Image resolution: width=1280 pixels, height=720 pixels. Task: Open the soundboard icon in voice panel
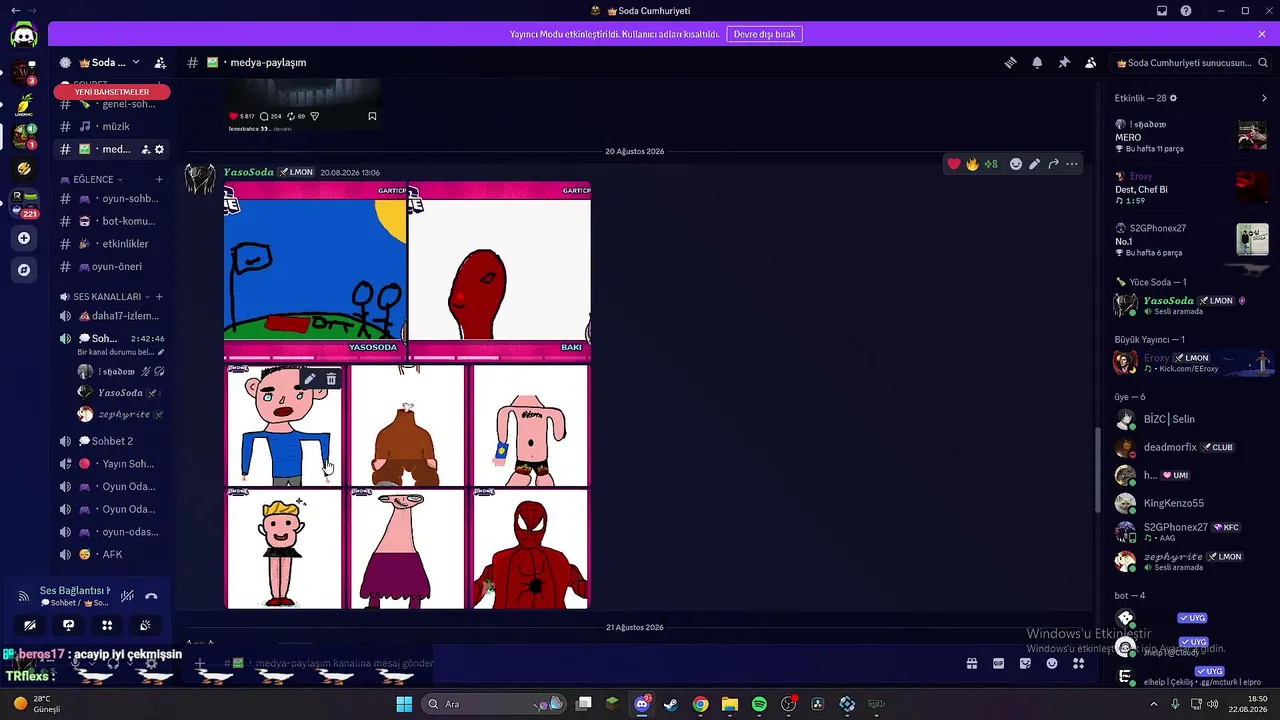(x=145, y=625)
